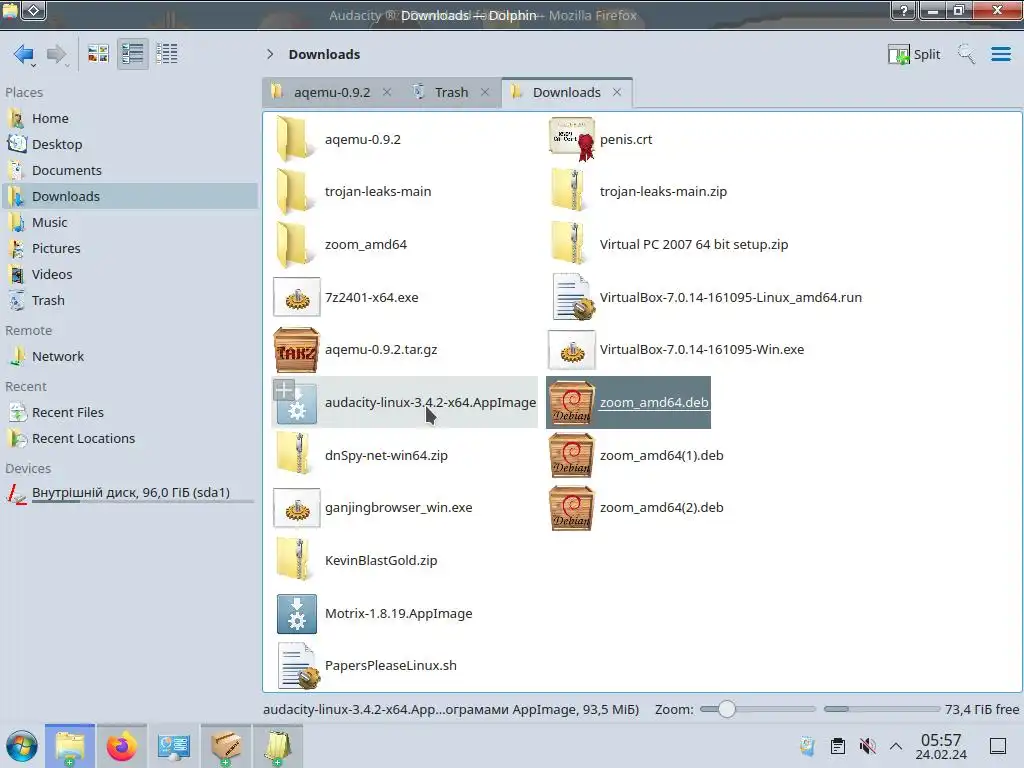This screenshot has height=768, width=1024.
Task: Open Network under Remote
Action: (57, 357)
